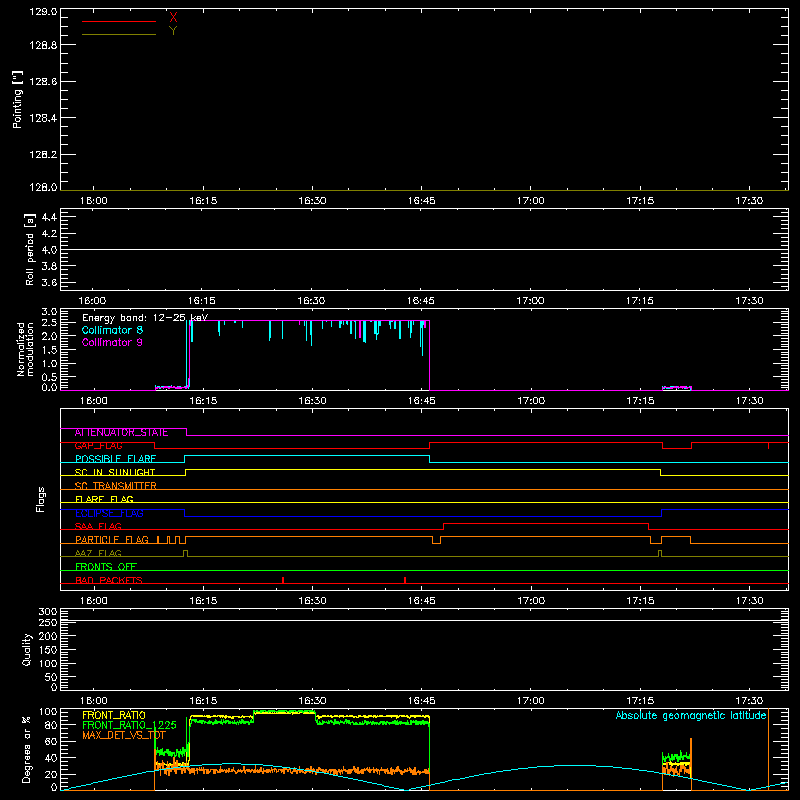
Task: Click the ECLIPSE_FLAG label
Action: [x=109, y=513]
